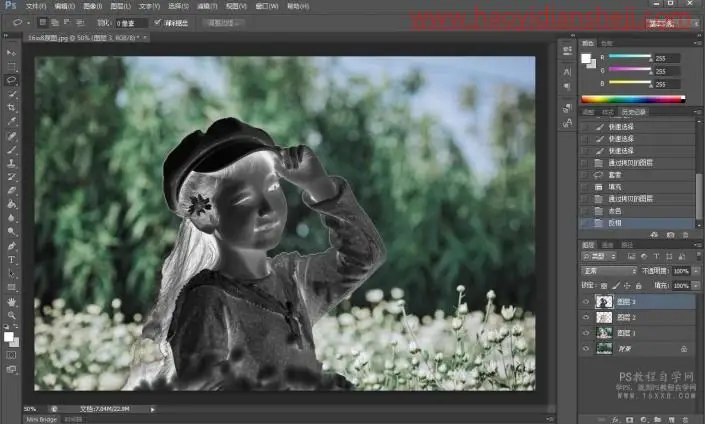The width and height of the screenshot is (705, 424).
Task: Click the add to selection icon
Action: point(55,22)
